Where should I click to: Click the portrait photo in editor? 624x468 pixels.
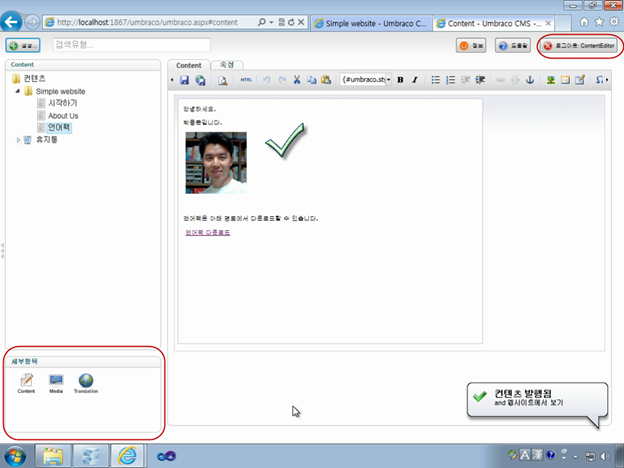pos(216,163)
